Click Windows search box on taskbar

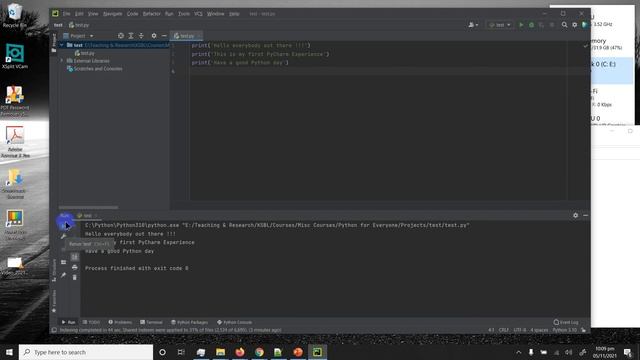click(x=86, y=352)
